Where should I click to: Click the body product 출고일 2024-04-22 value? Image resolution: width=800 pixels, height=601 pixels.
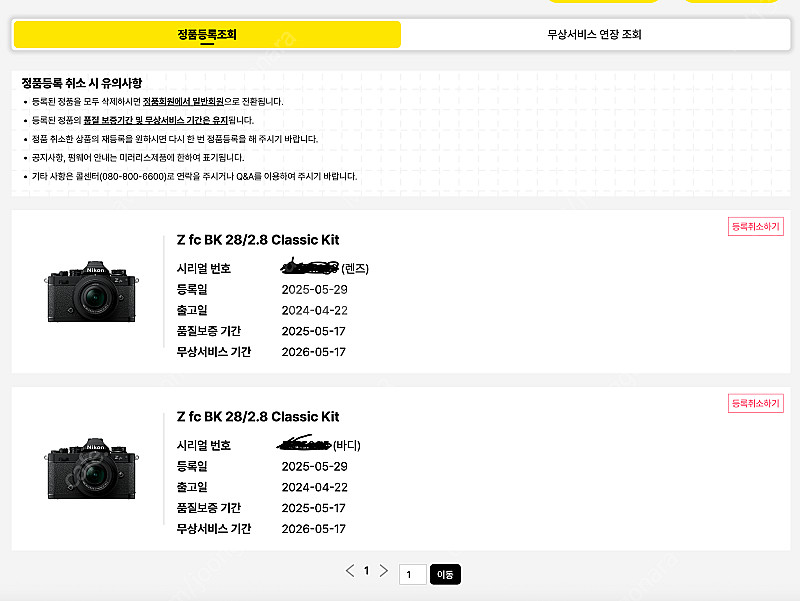[314, 488]
